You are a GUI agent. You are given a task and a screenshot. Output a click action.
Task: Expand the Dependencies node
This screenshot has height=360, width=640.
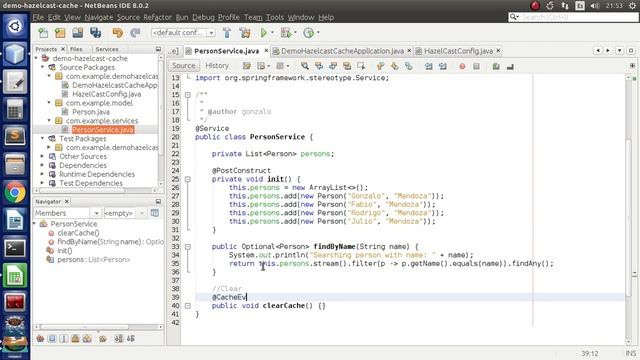tap(42, 165)
